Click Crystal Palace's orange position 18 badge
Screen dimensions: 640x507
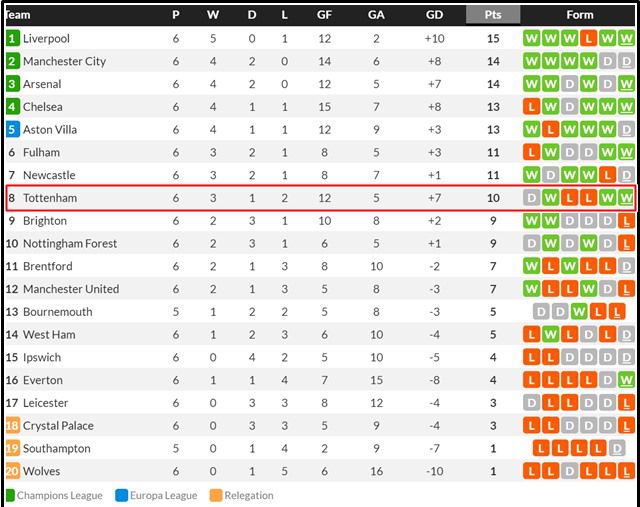pyautogui.click(x=12, y=426)
